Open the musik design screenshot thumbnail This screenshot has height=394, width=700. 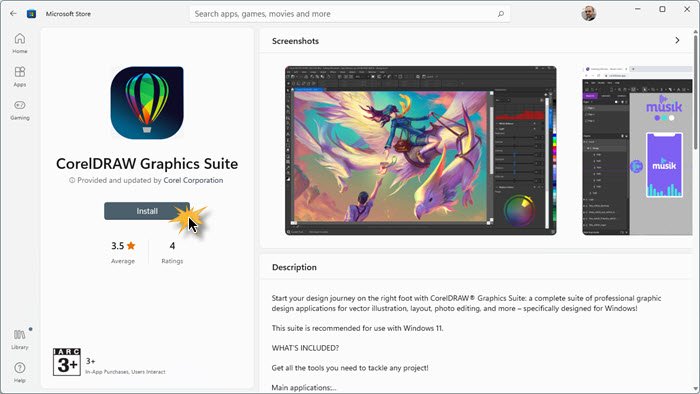638,150
